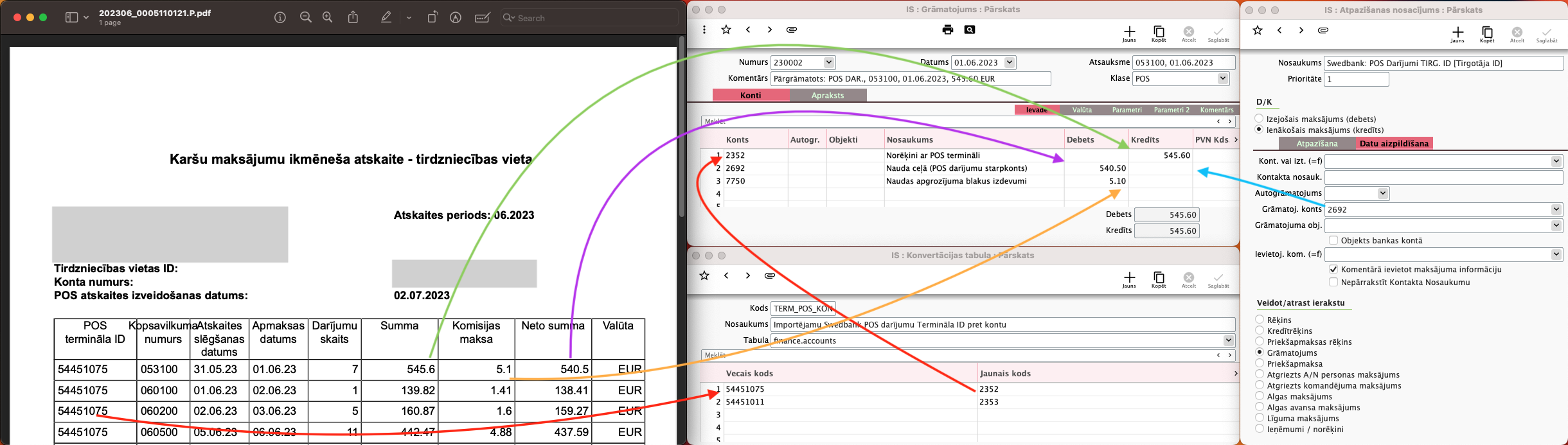Click the PDF search field
This screenshot has width=1568, height=445.
[x=589, y=17]
